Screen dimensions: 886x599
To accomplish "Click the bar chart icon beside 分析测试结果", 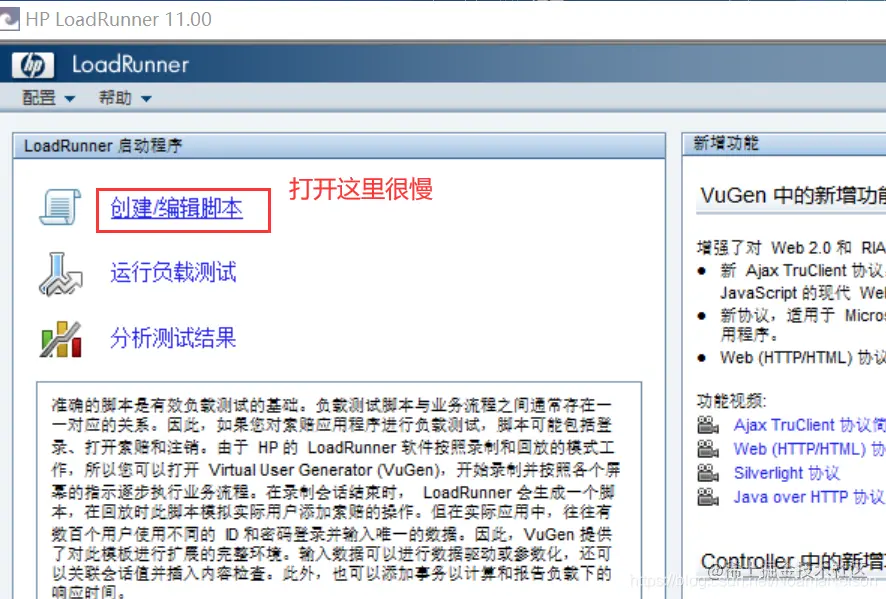I will coord(61,339).
